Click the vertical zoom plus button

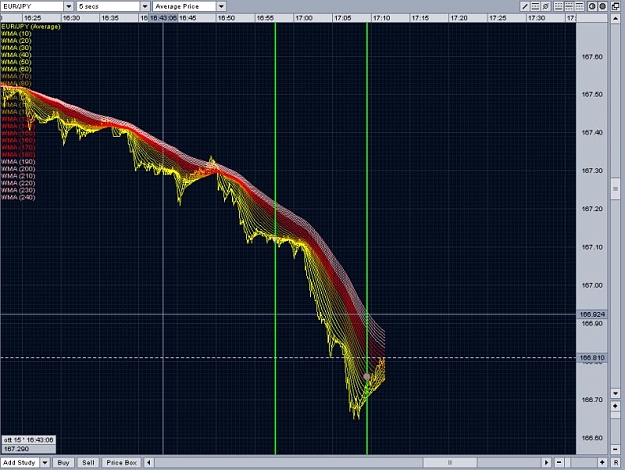[x=615, y=406]
